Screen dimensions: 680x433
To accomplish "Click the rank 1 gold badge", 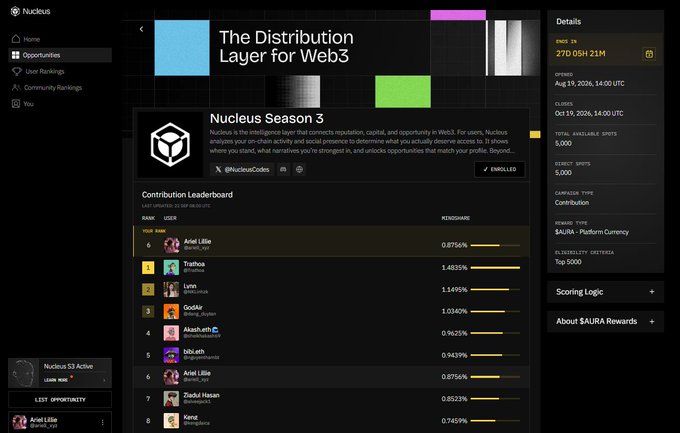I will click(148, 268).
